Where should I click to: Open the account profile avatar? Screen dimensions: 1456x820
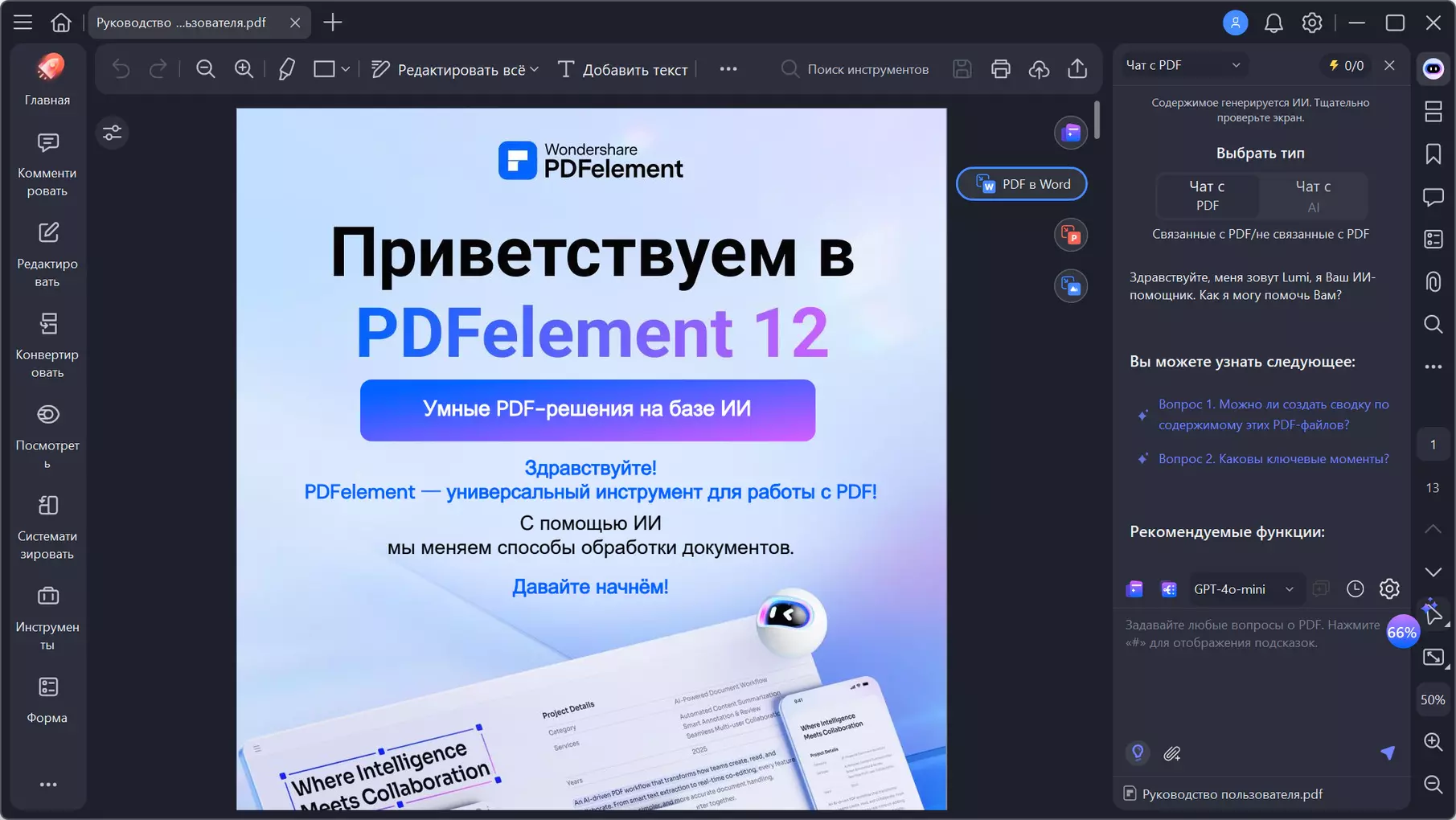click(x=1236, y=23)
